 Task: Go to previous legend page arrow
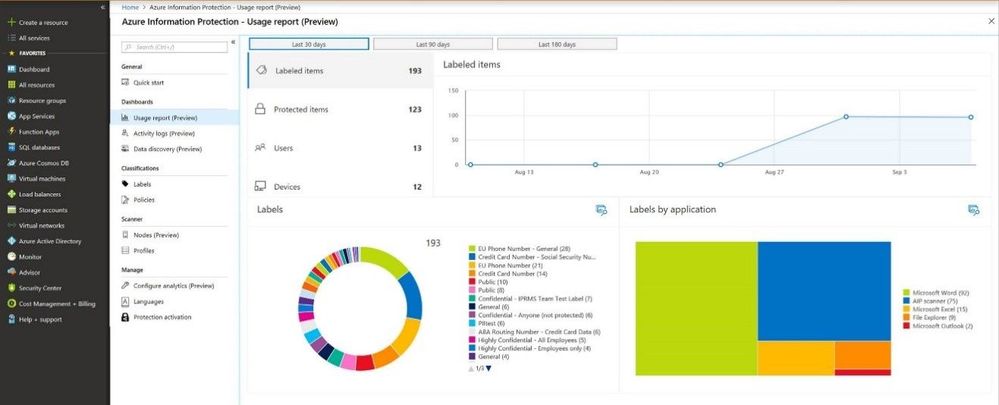coord(471,368)
